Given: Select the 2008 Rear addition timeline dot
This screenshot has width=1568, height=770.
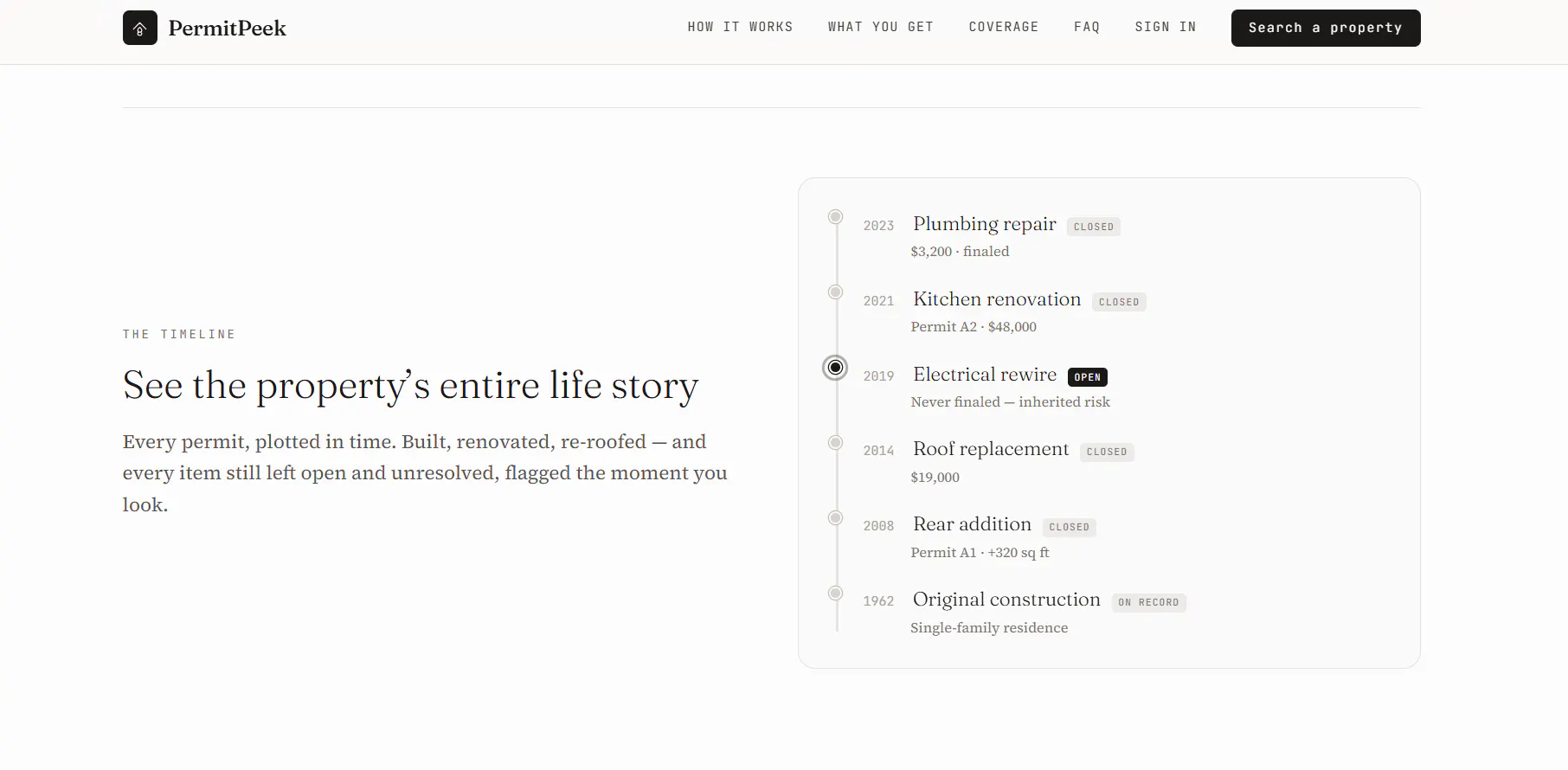Looking at the screenshot, I should (835, 518).
